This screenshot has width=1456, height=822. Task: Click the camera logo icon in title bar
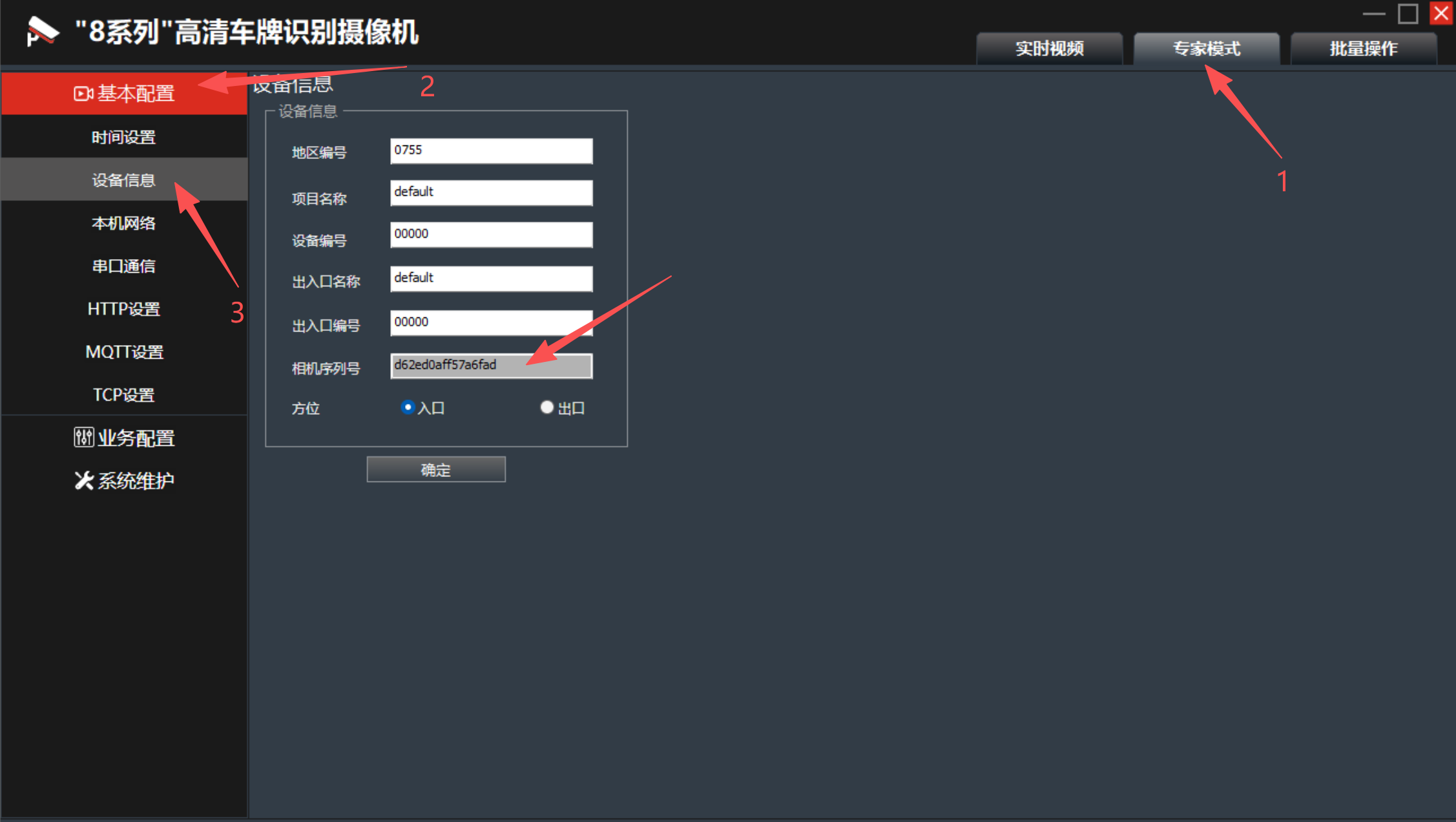[x=42, y=32]
